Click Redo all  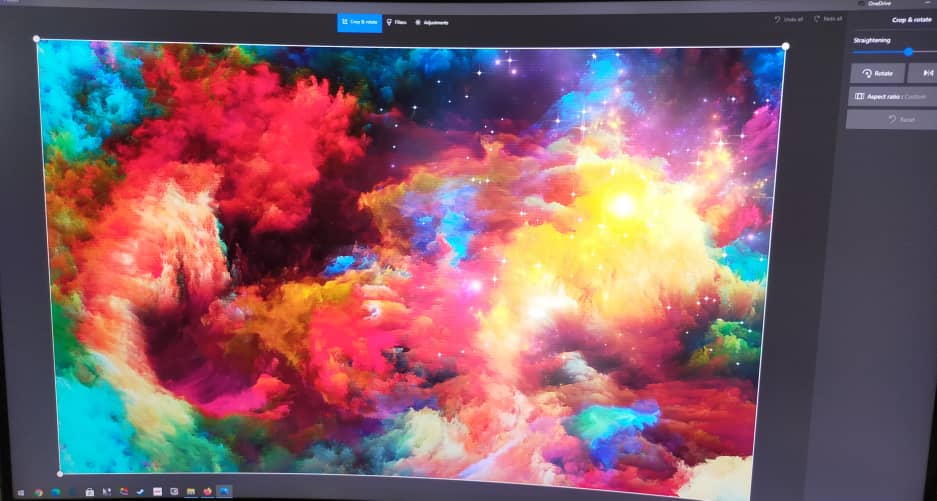828,19
